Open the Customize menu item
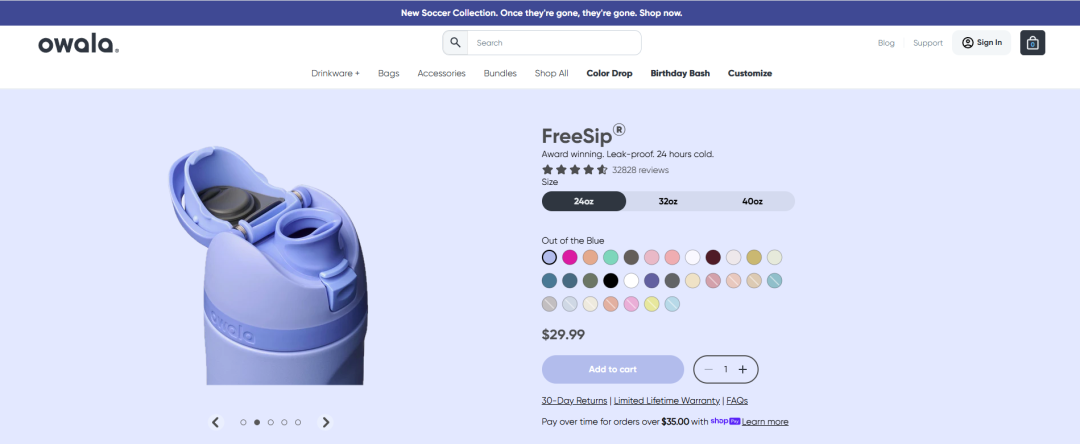Screen dimensions: 1080x444 click(x=750, y=73)
